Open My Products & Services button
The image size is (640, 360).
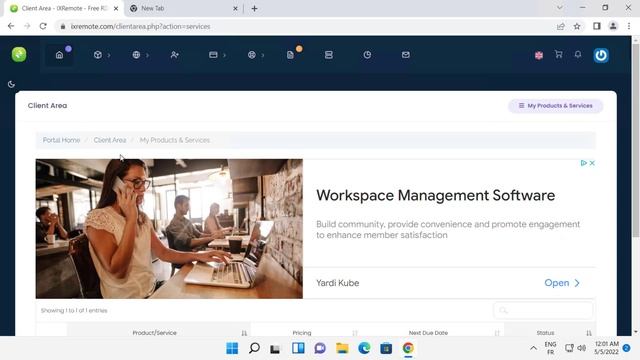pyautogui.click(x=555, y=106)
